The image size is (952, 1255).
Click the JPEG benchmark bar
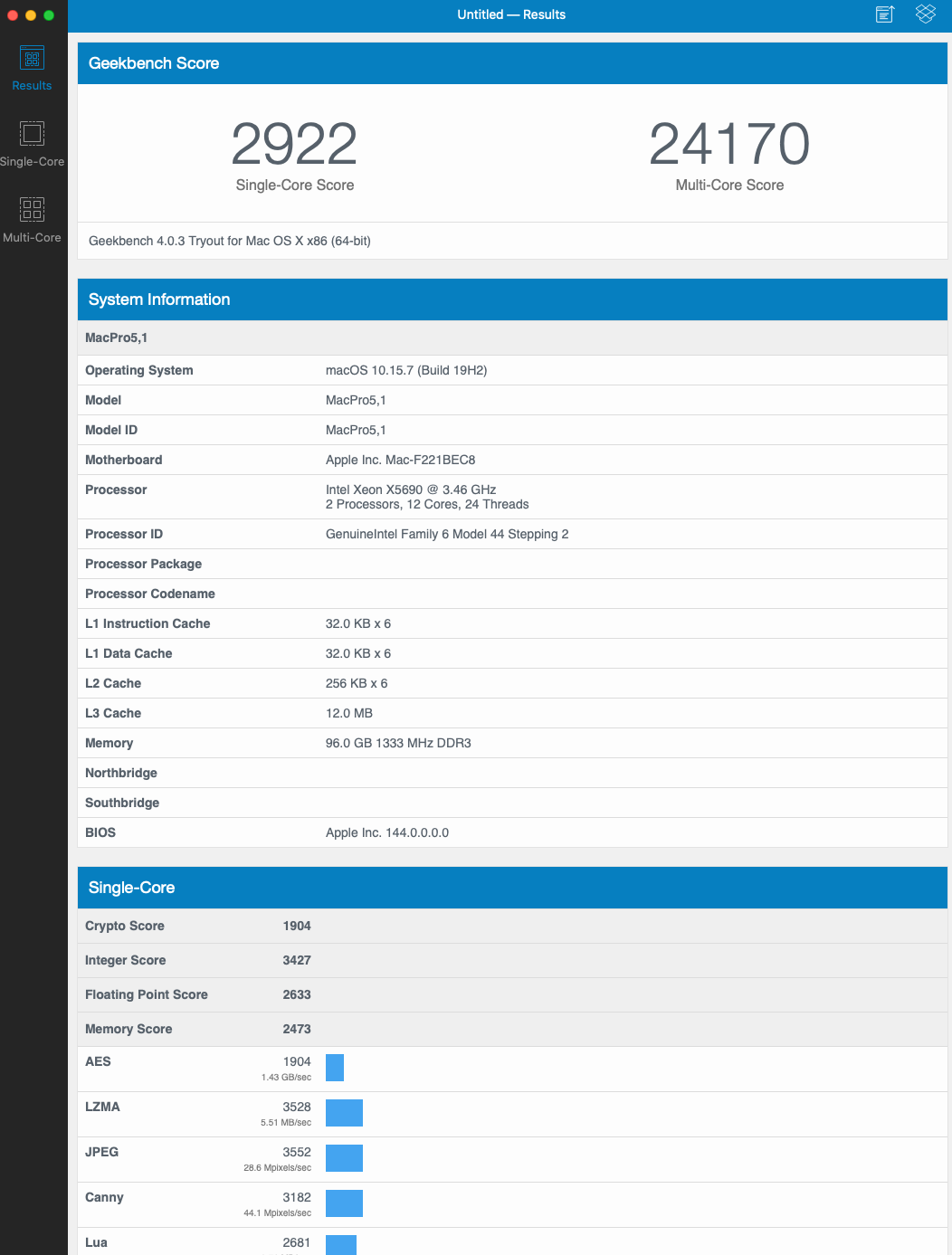pos(344,1158)
